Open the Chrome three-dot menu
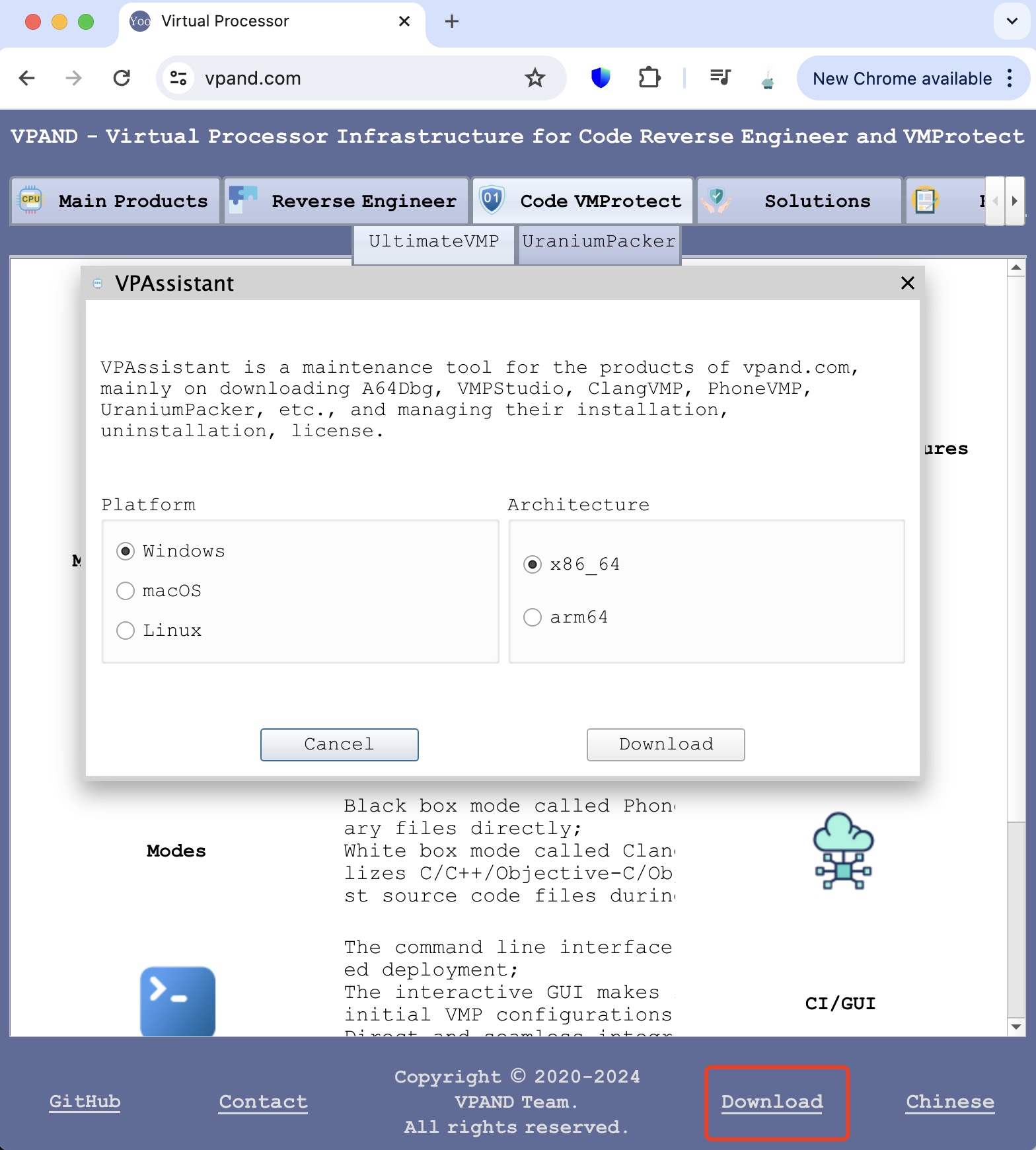This screenshot has height=1150, width=1036. tap(1010, 78)
